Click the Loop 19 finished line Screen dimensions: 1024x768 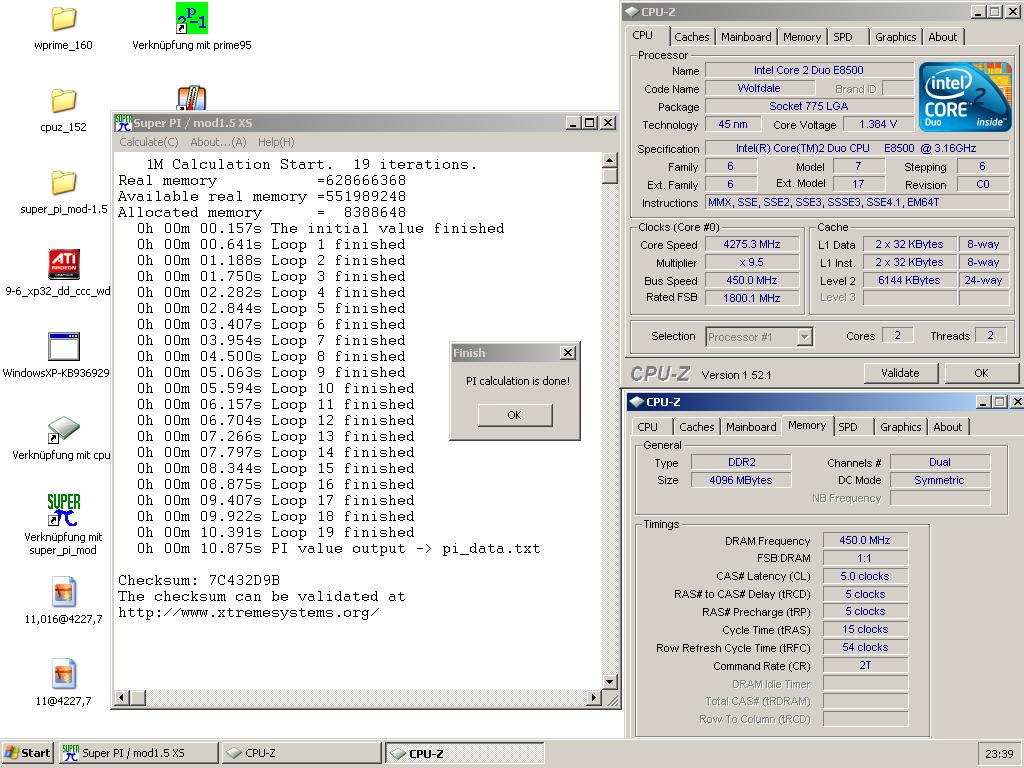(276, 532)
